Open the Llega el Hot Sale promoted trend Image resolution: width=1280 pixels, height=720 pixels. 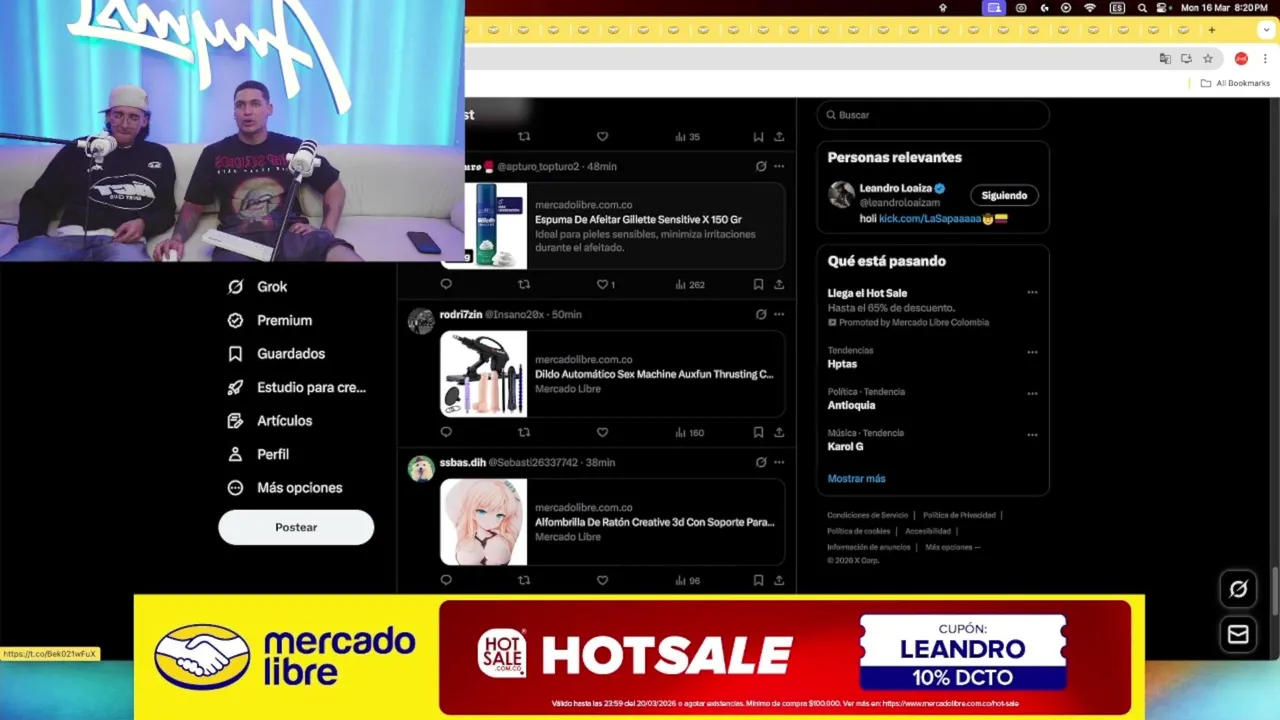point(867,293)
